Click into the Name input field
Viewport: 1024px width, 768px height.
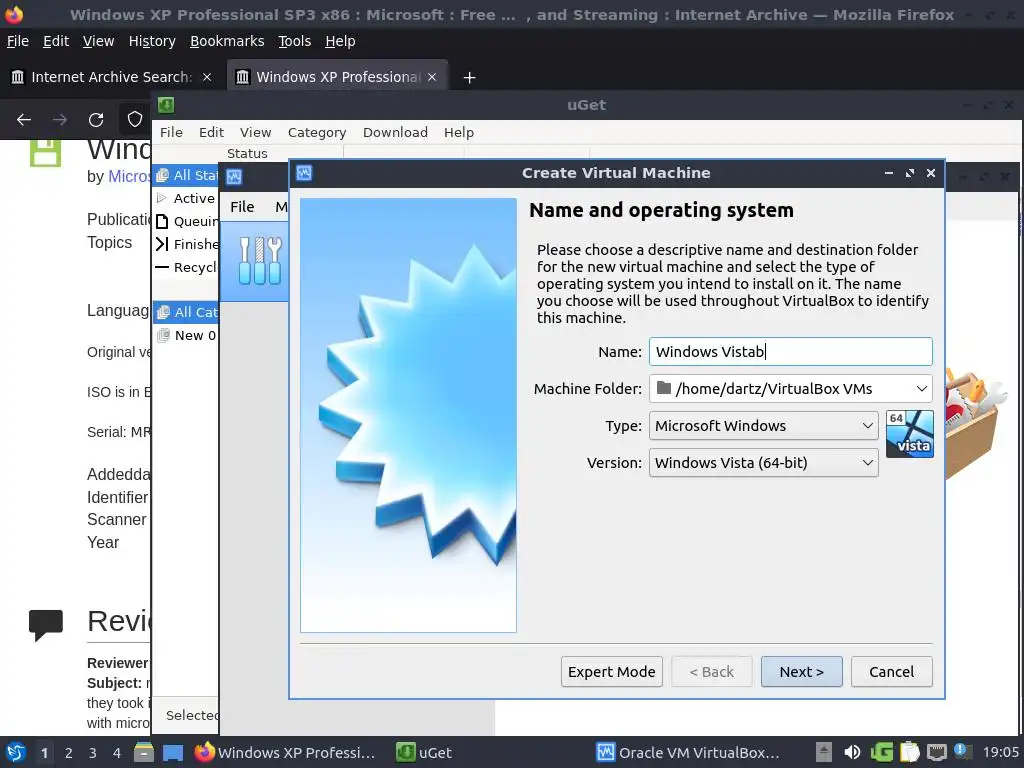click(790, 351)
